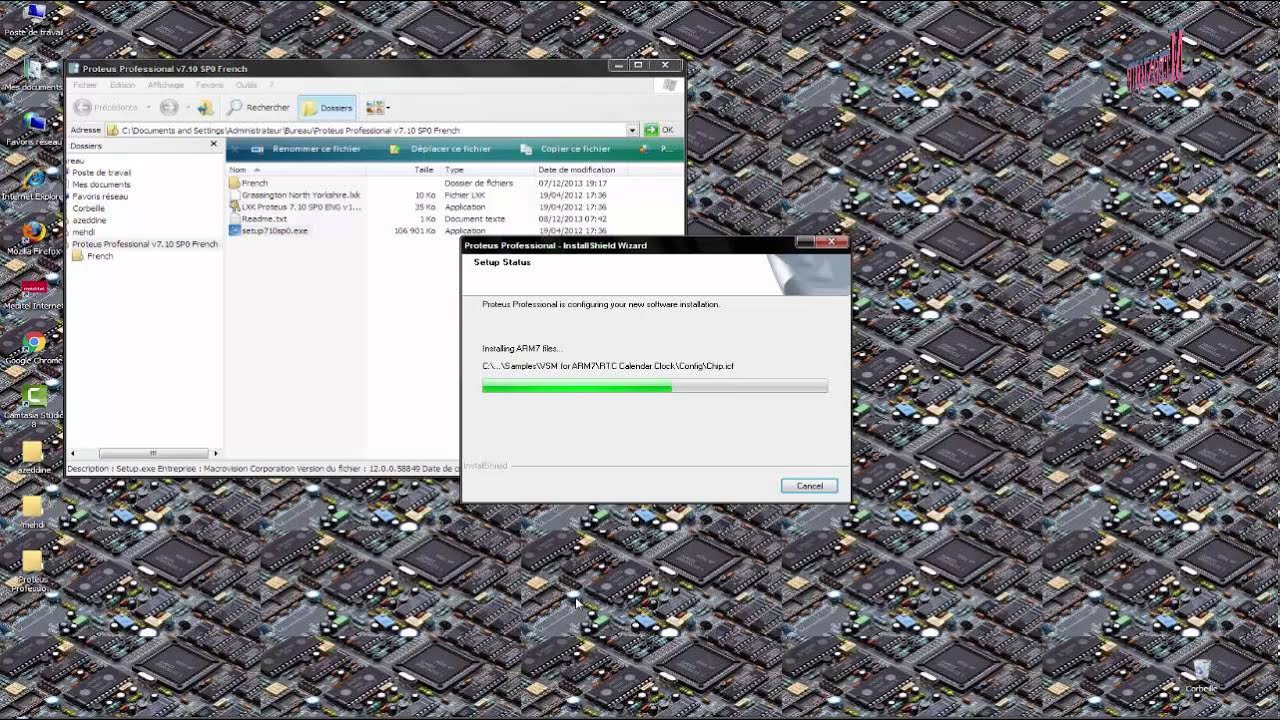Select Poste de travail in folder tree
The image size is (1280, 720).
click(101, 172)
